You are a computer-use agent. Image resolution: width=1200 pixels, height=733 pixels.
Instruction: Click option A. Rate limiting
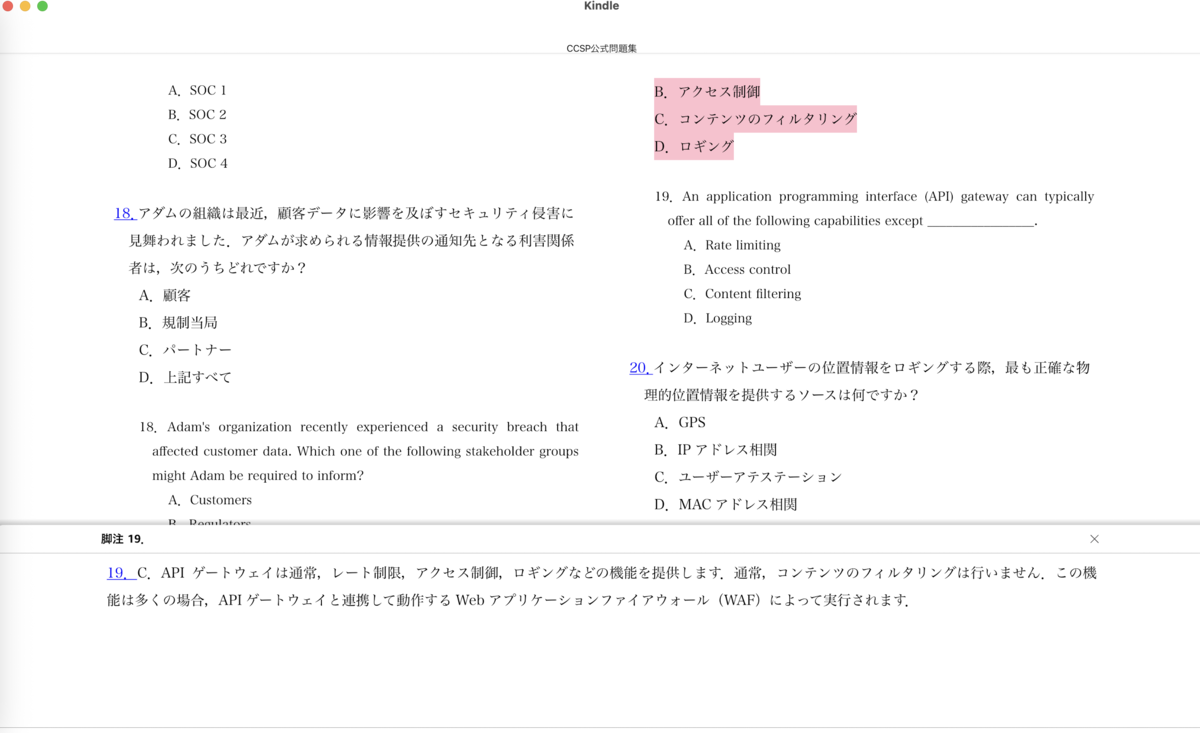click(x=732, y=245)
